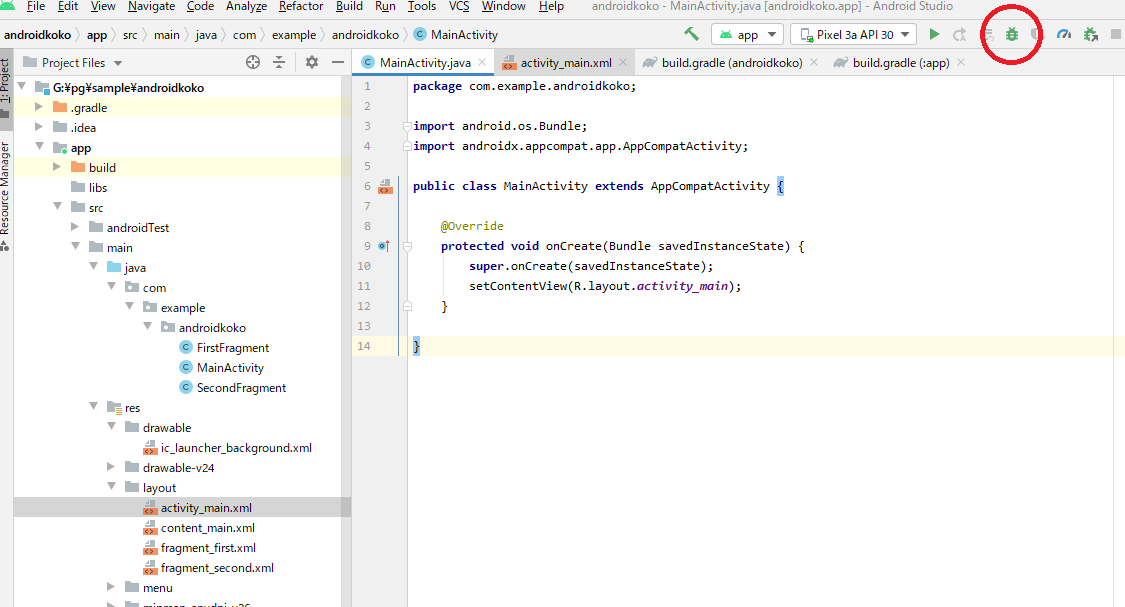Place cursor on line 11 setContentView code
Image resolution: width=1125 pixels, height=607 pixels.
[605, 286]
